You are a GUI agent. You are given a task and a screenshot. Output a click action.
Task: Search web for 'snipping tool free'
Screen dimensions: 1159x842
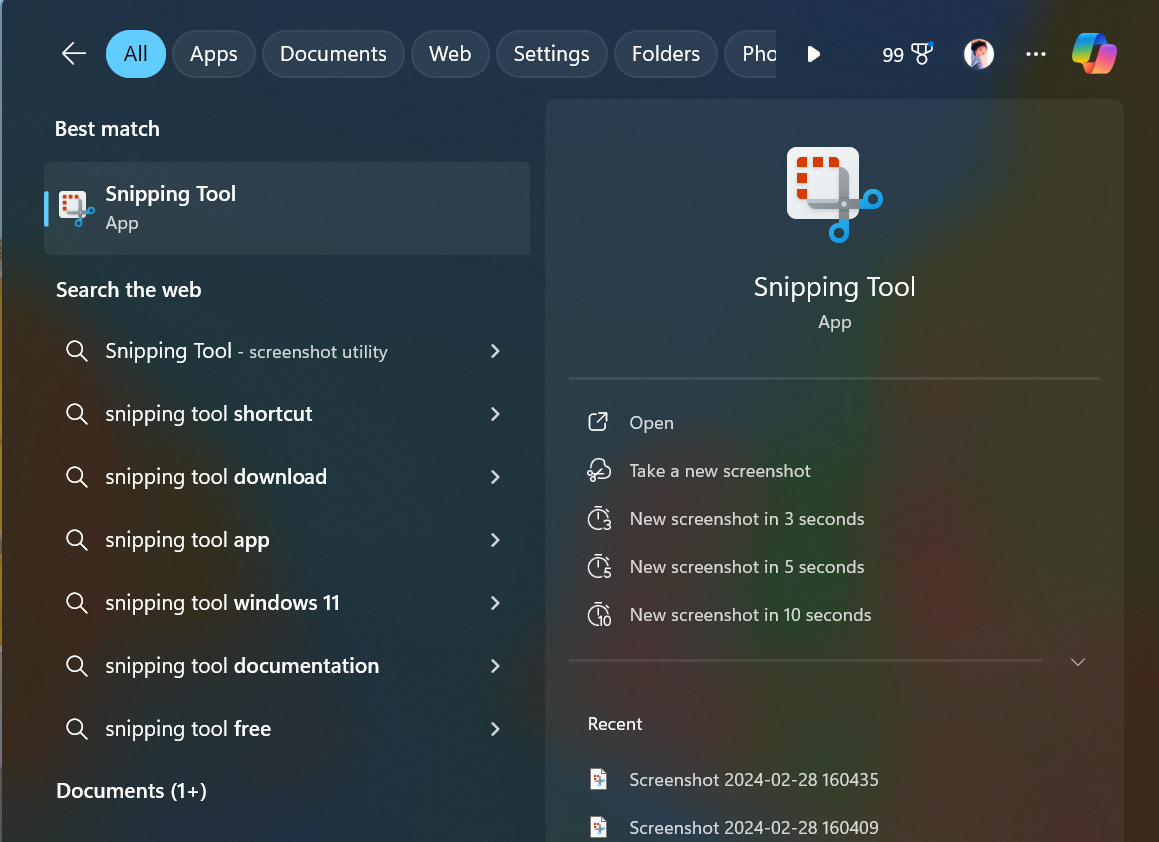188,729
